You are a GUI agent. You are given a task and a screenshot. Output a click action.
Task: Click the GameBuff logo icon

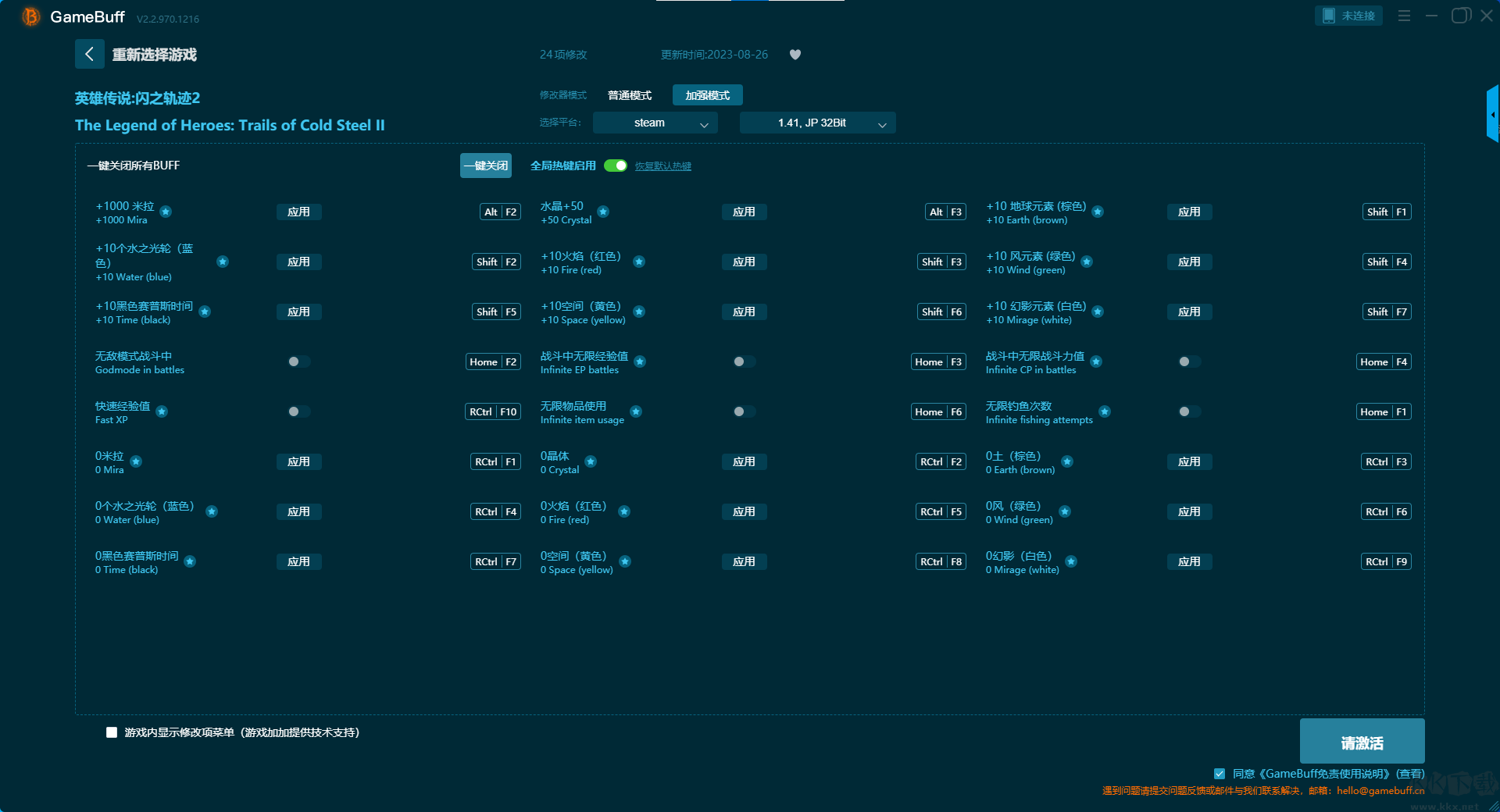click(x=30, y=16)
